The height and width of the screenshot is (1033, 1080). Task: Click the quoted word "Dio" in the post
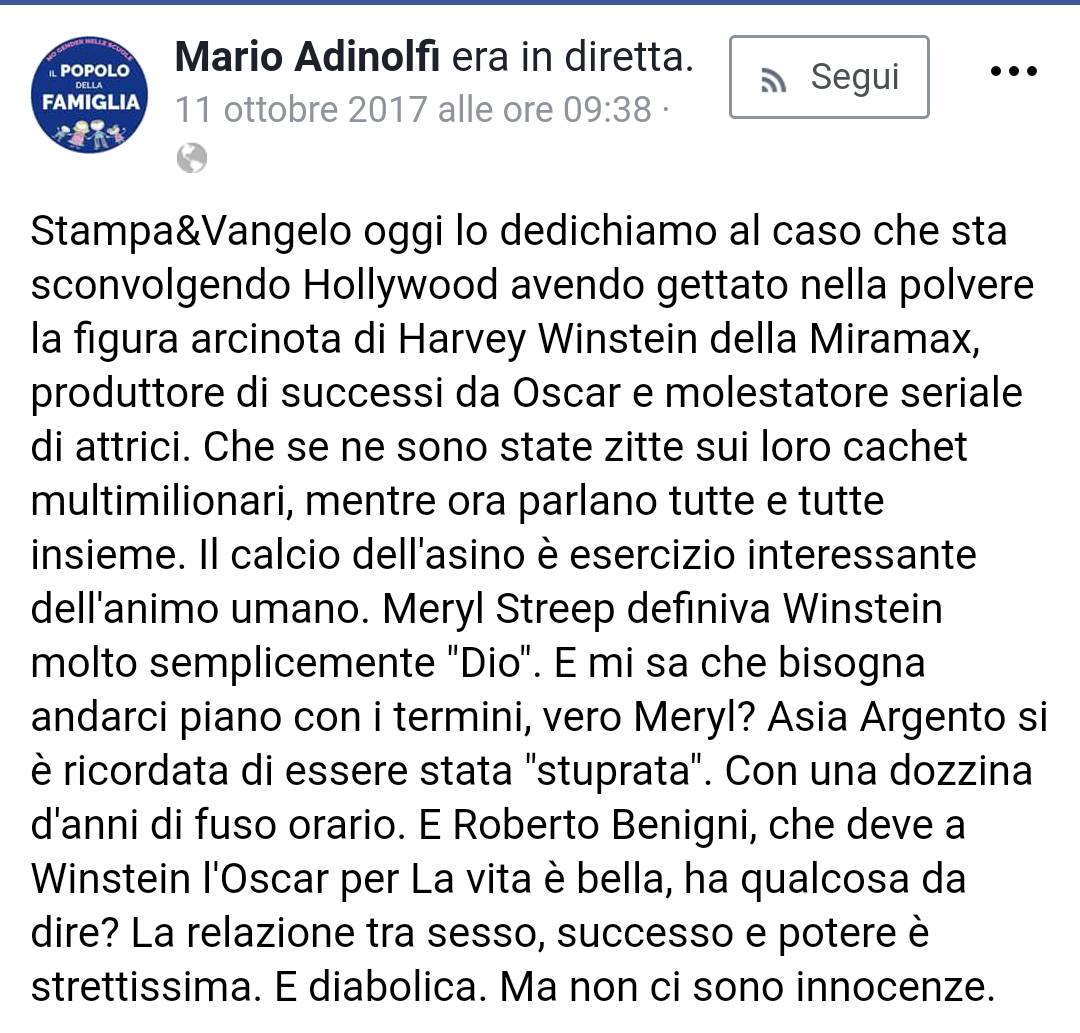[x=488, y=662]
